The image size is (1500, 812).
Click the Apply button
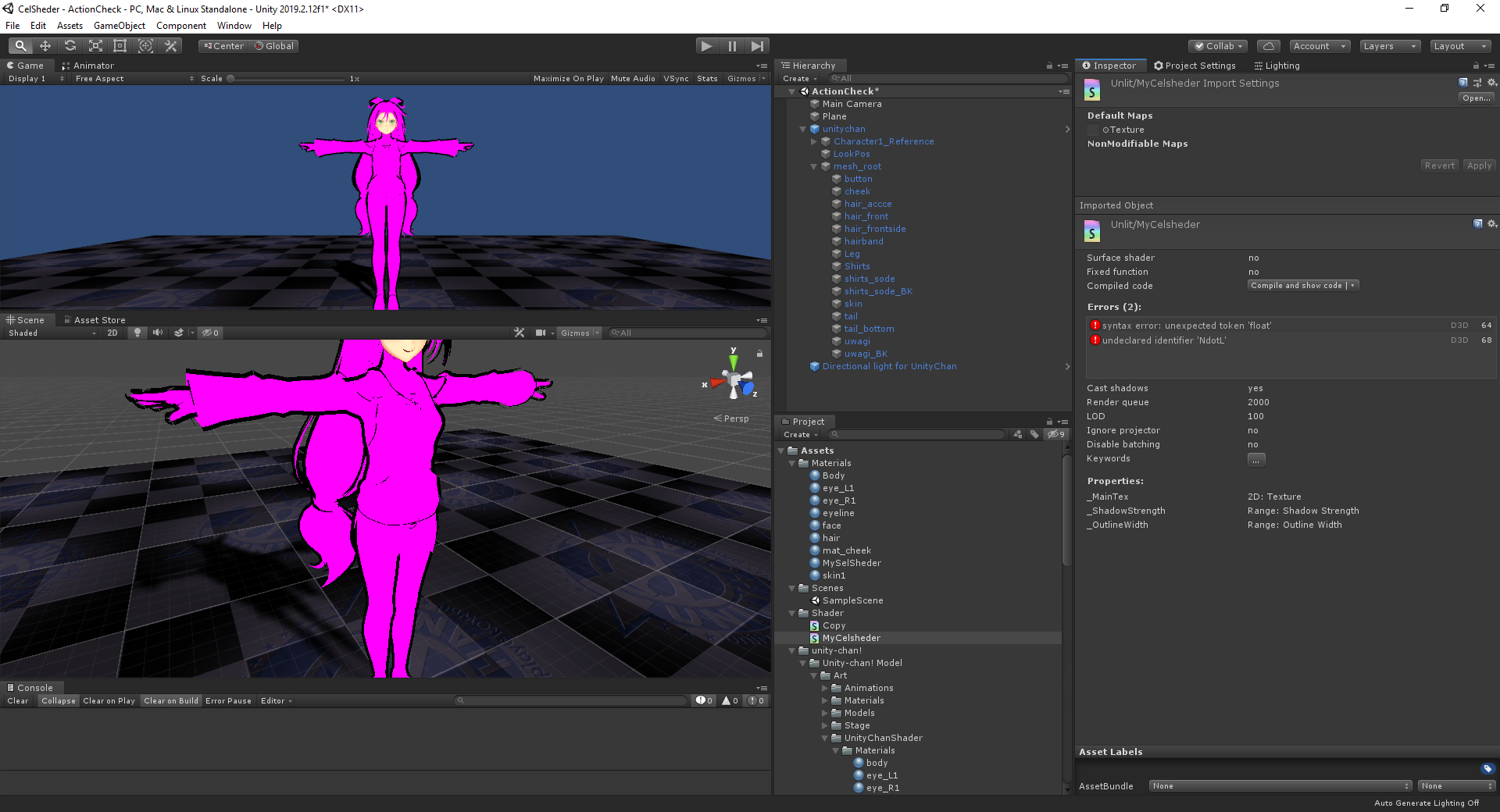pos(1479,166)
